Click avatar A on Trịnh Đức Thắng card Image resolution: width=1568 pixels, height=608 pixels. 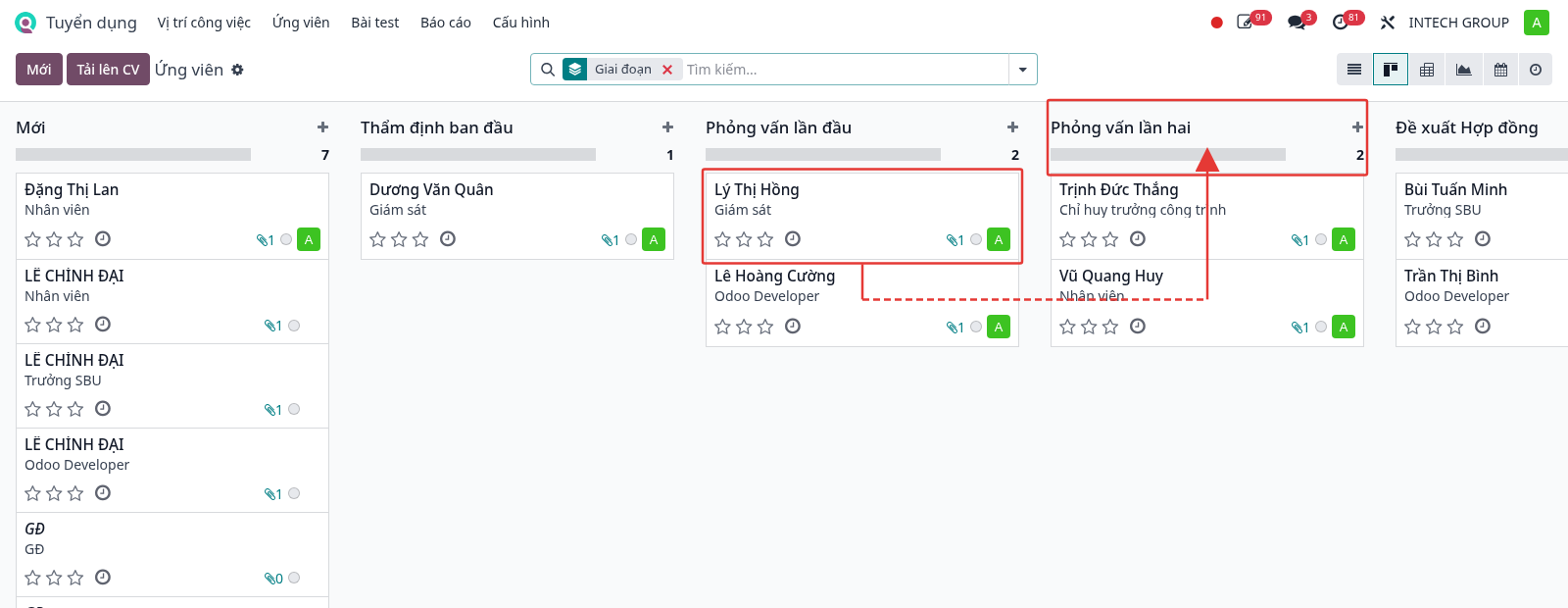click(x=1344, y=239)
